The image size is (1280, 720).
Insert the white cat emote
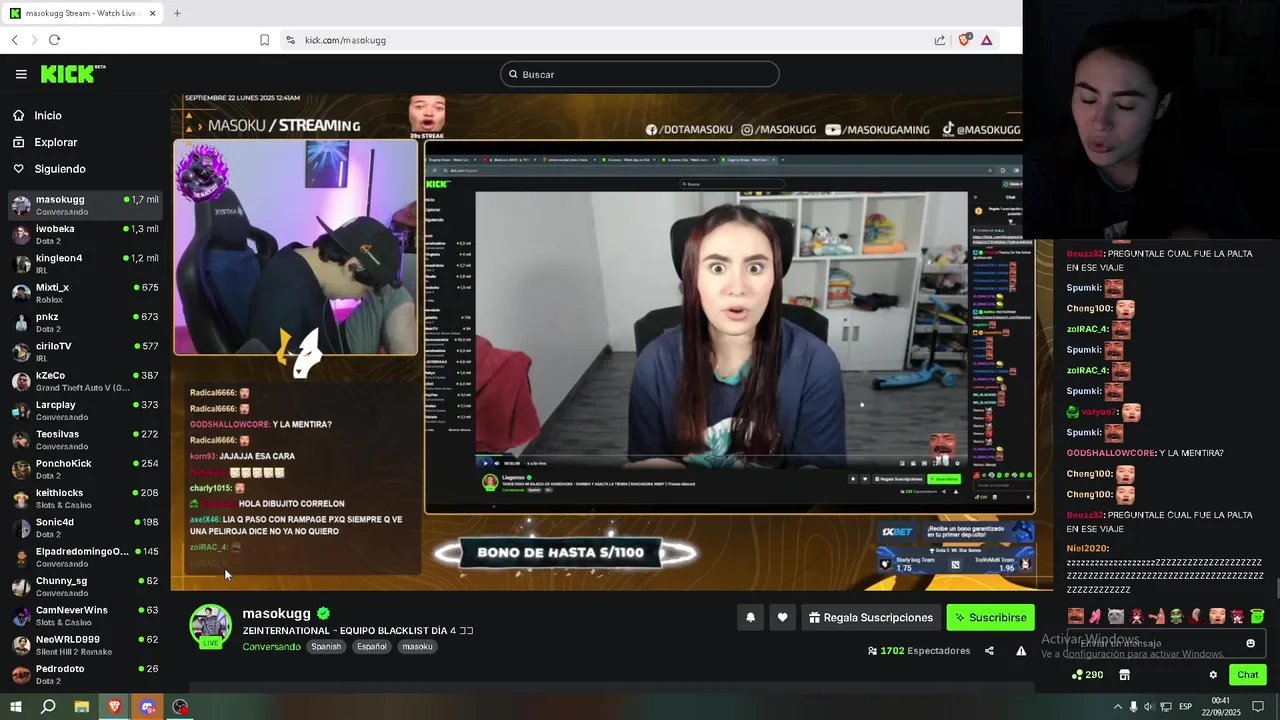click(1116, 616)
